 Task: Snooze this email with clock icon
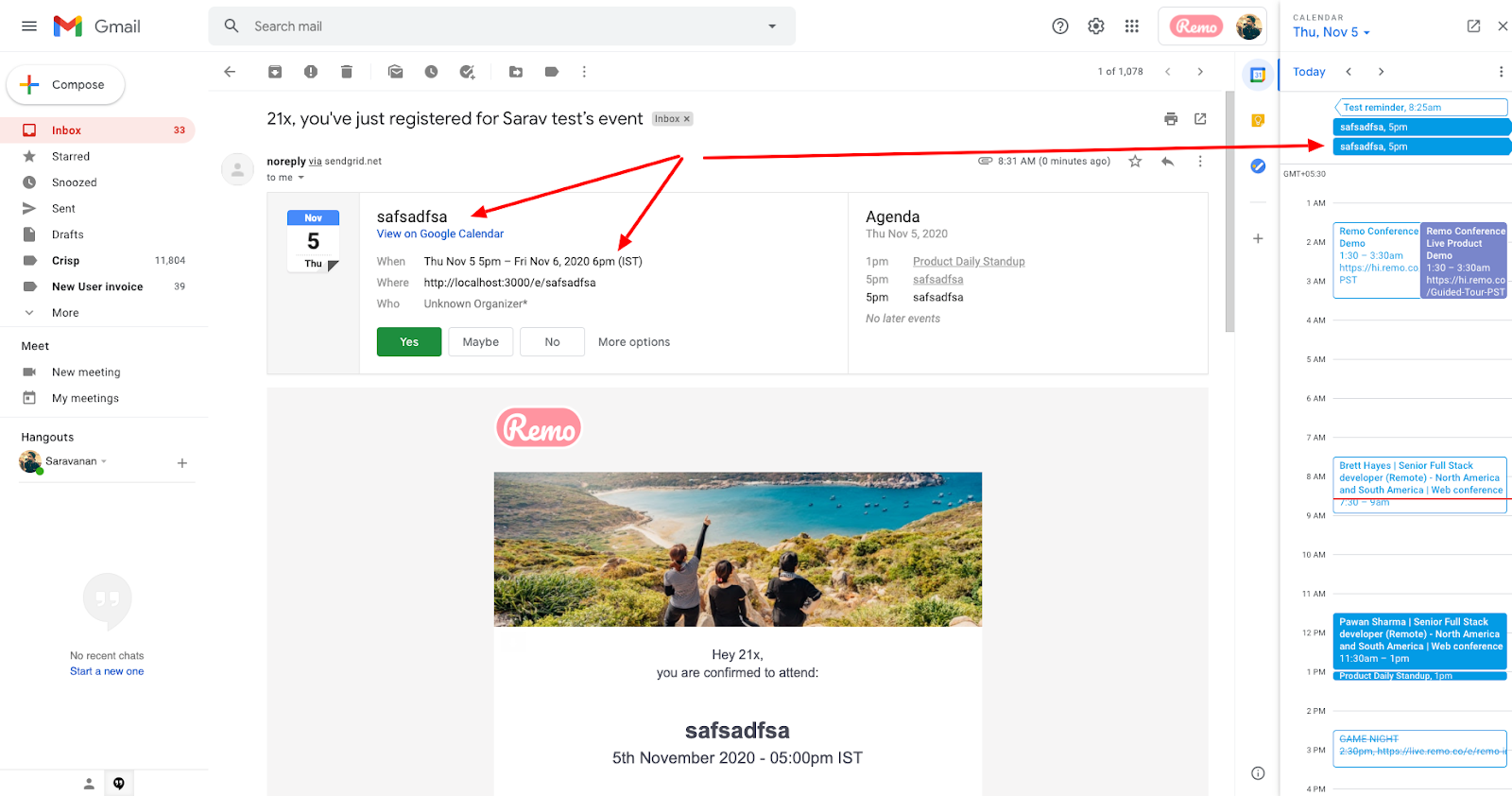(x=431, y=72)
